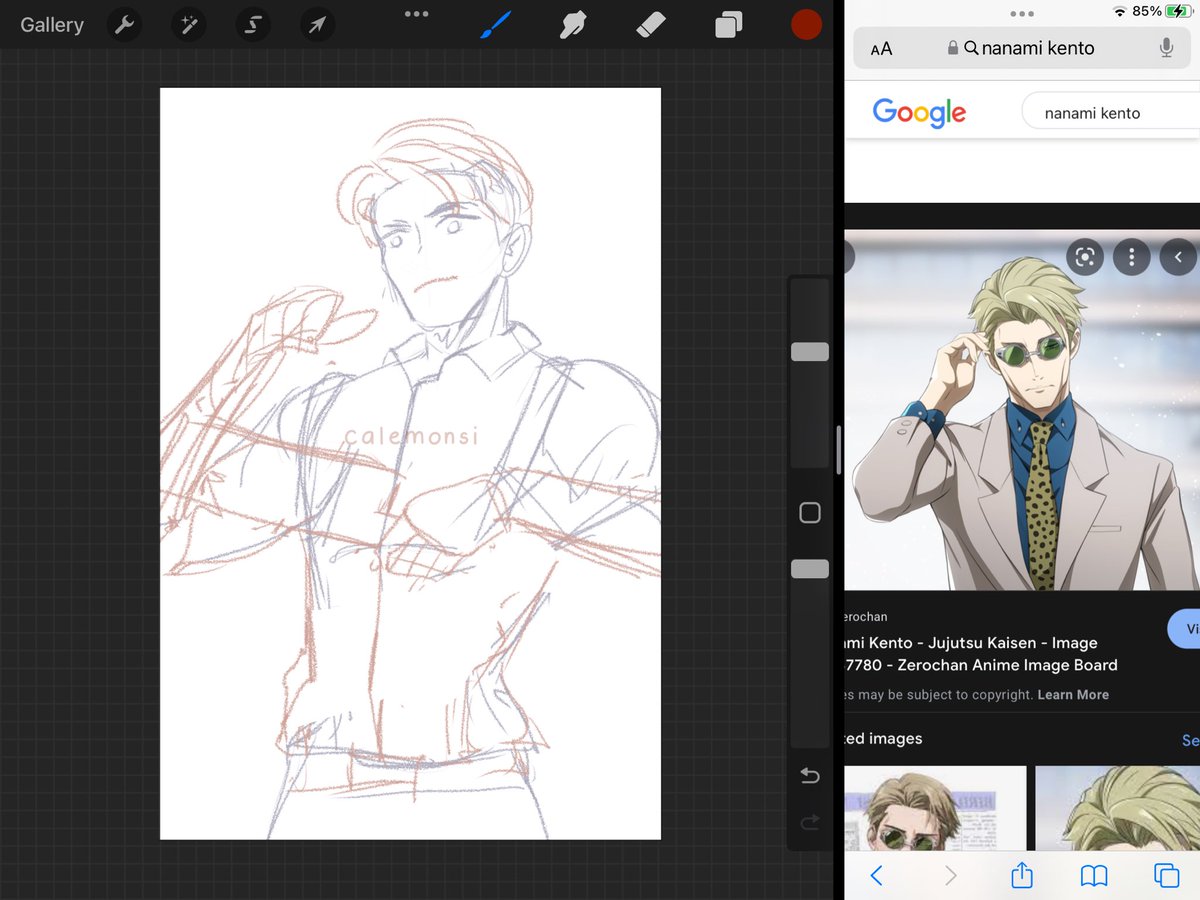The image size is (1200, 900).
Task: Open Safari AA reader settings
Action: click(881, 49)
